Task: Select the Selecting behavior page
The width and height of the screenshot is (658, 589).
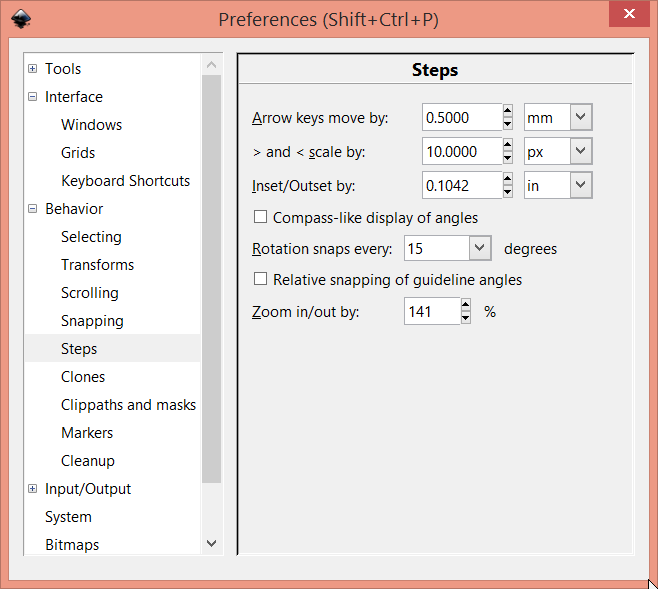Action: tap(91, 237)
